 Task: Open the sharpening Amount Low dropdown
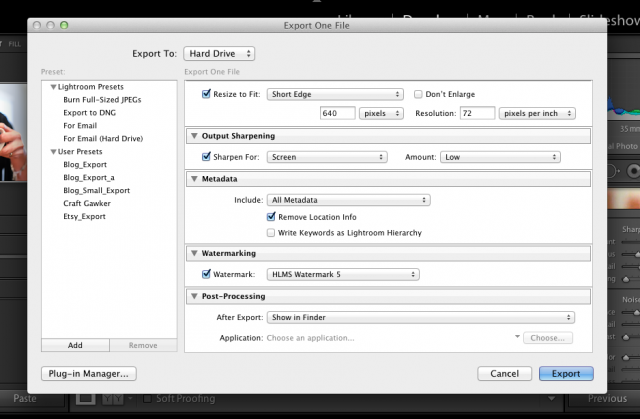[x=500, y=157]
